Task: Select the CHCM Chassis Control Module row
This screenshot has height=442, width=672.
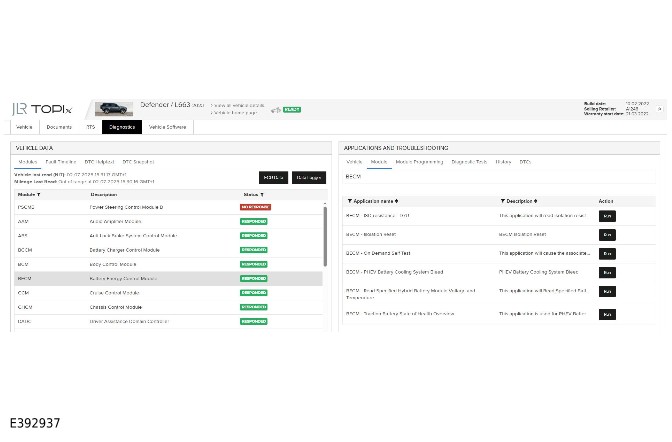Action: (168, 307)
